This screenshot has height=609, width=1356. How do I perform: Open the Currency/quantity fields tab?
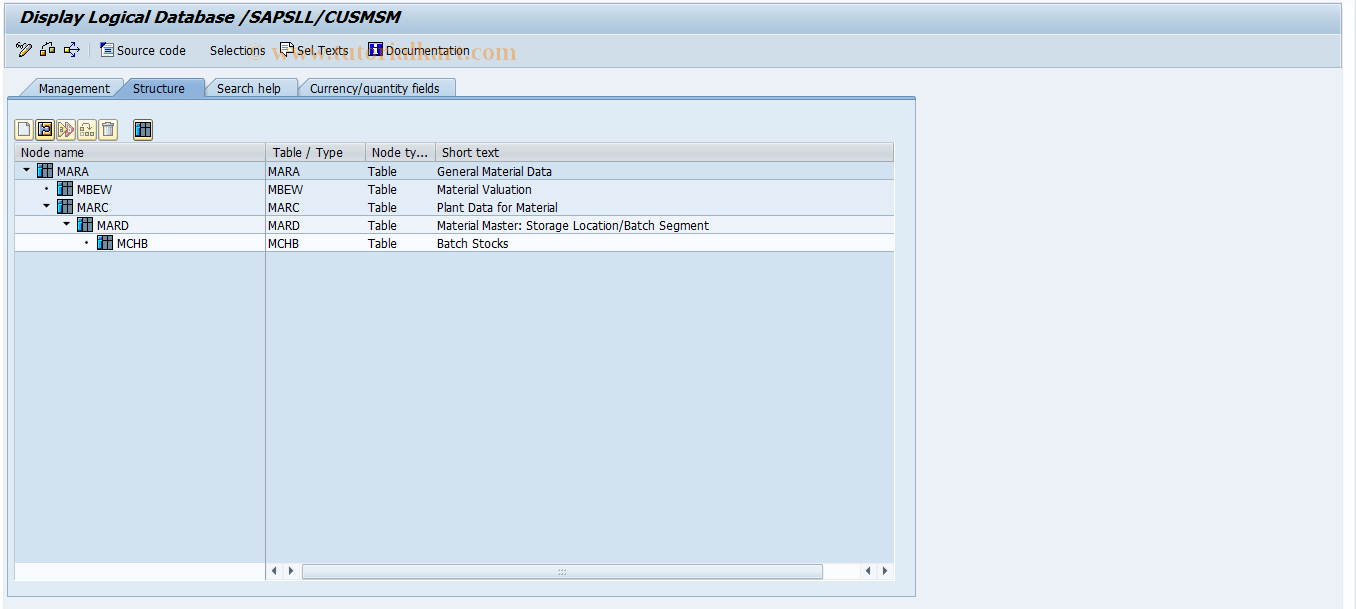pyautogui.click(x=377, y=88)
